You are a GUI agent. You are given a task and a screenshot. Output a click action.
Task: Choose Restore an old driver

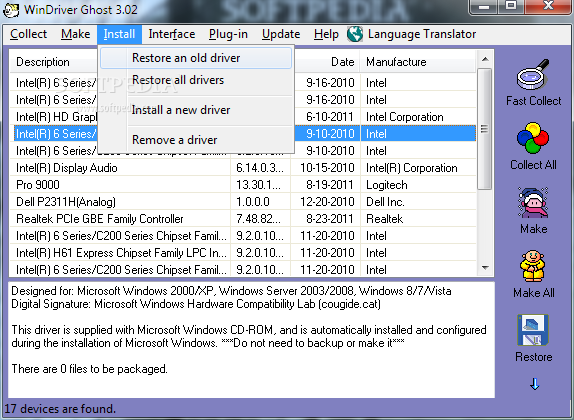196,58
